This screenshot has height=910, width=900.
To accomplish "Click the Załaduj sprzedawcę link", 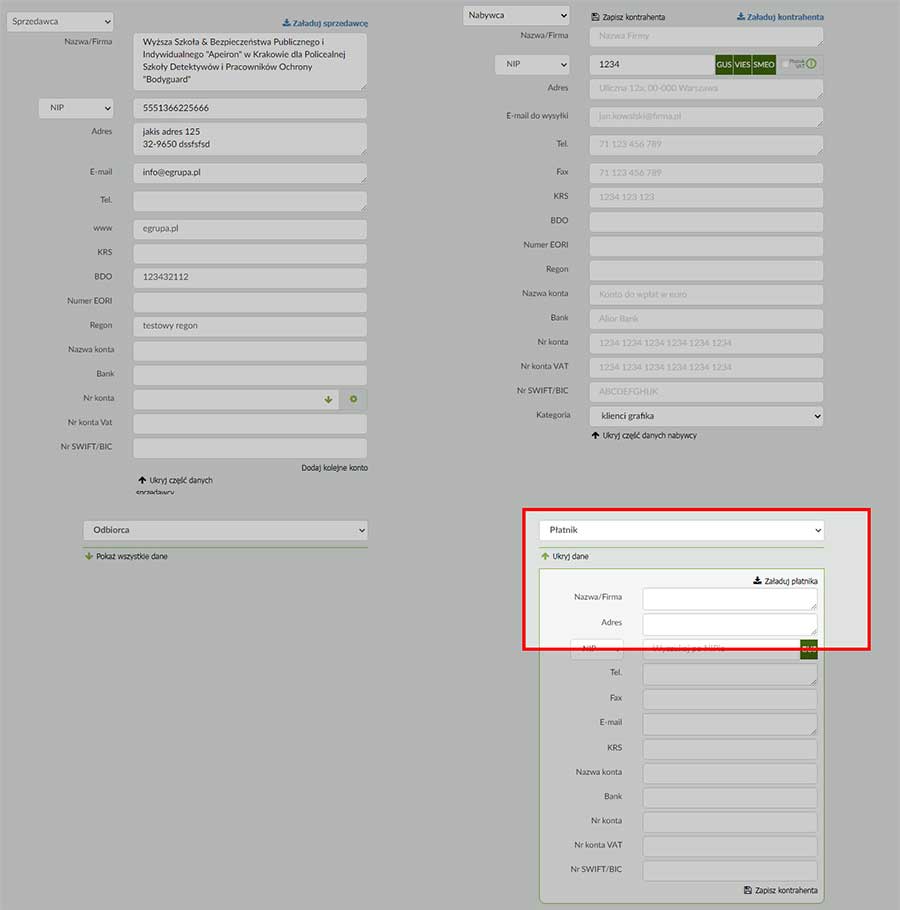I will pyautogui.click(x=325, y=22).
